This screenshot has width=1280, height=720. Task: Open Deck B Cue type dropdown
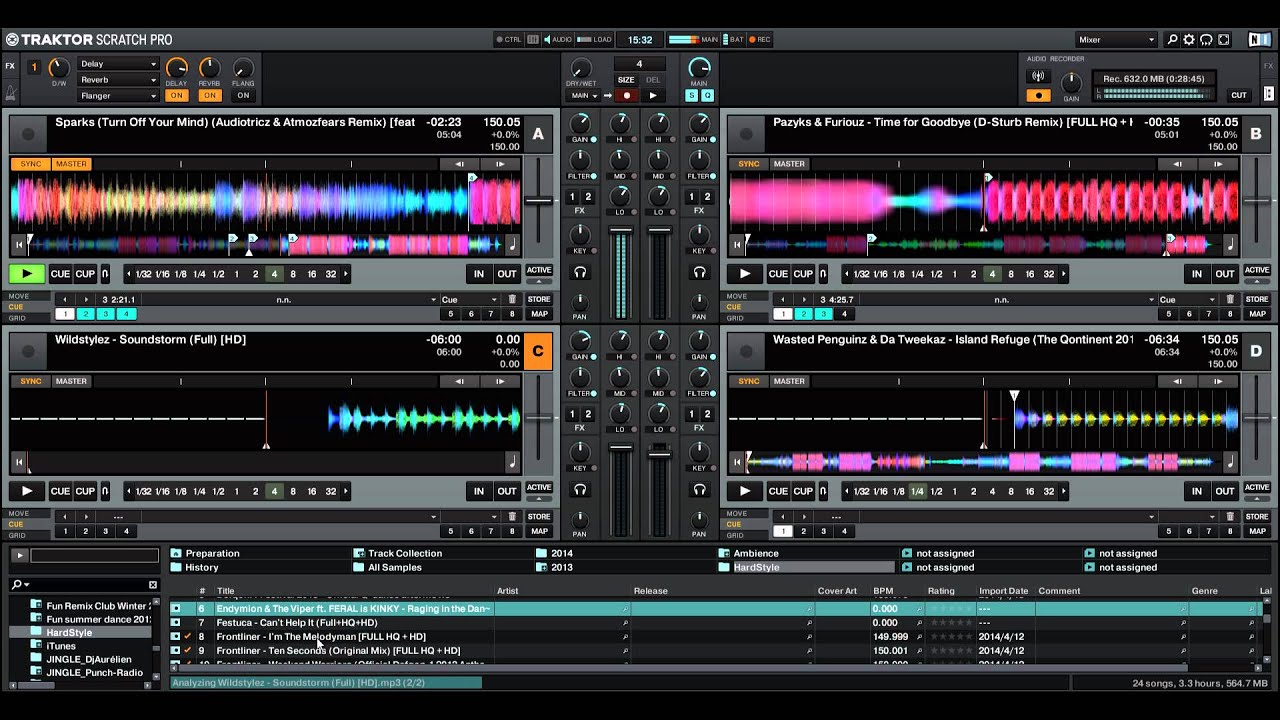coord(1187,299)
